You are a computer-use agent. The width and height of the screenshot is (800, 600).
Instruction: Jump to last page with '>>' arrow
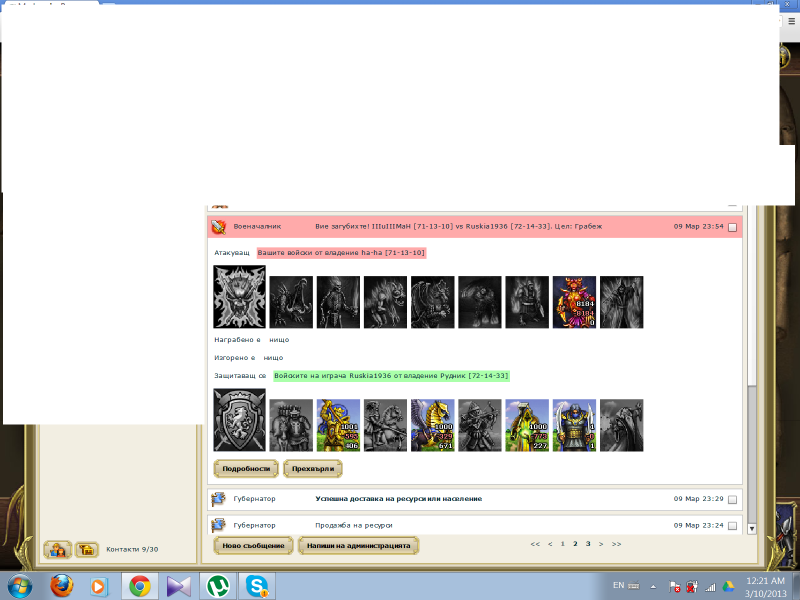tap(616, 544)
